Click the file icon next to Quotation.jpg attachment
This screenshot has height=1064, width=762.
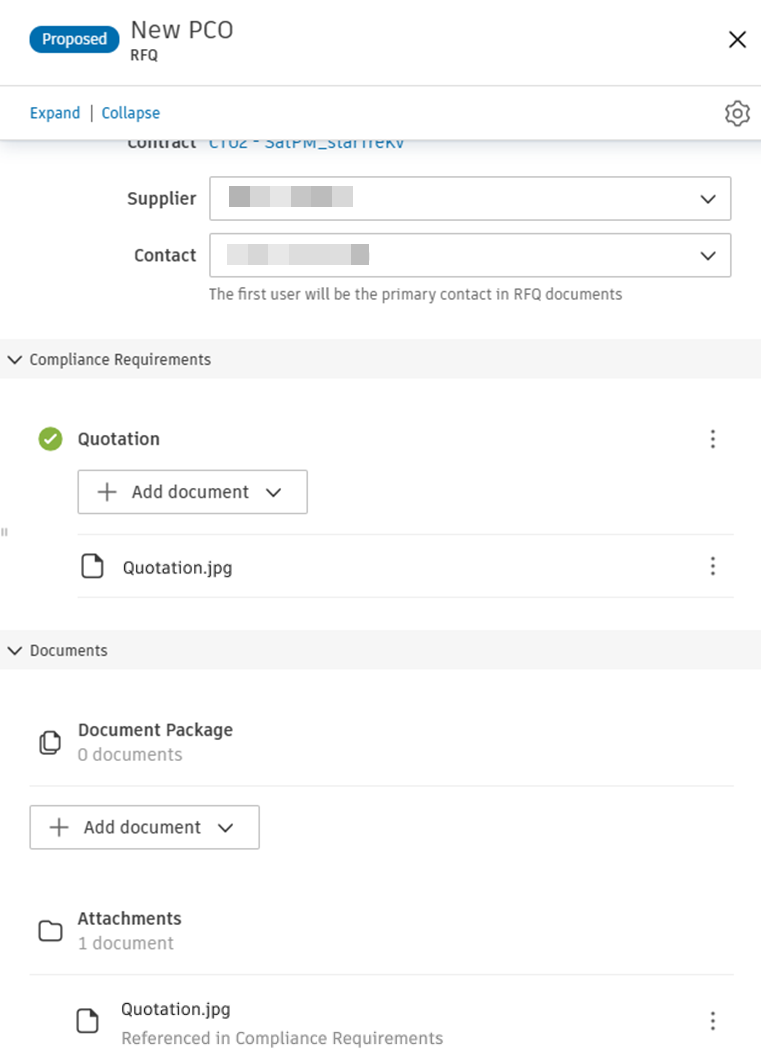pyautogui.click(x=87, y=1020)
